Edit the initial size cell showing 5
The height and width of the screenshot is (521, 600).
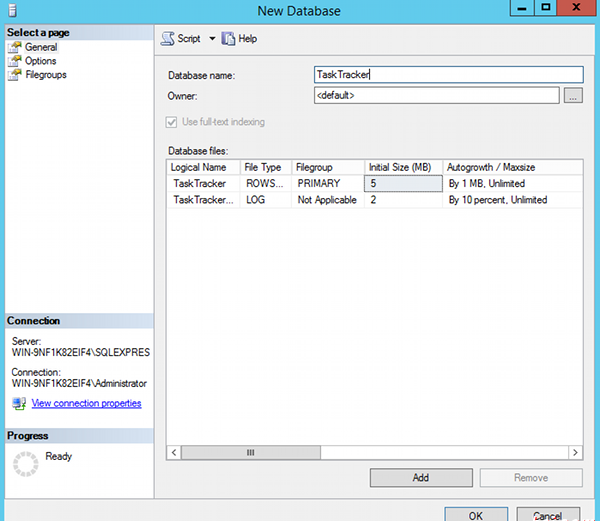click(403, 184)
